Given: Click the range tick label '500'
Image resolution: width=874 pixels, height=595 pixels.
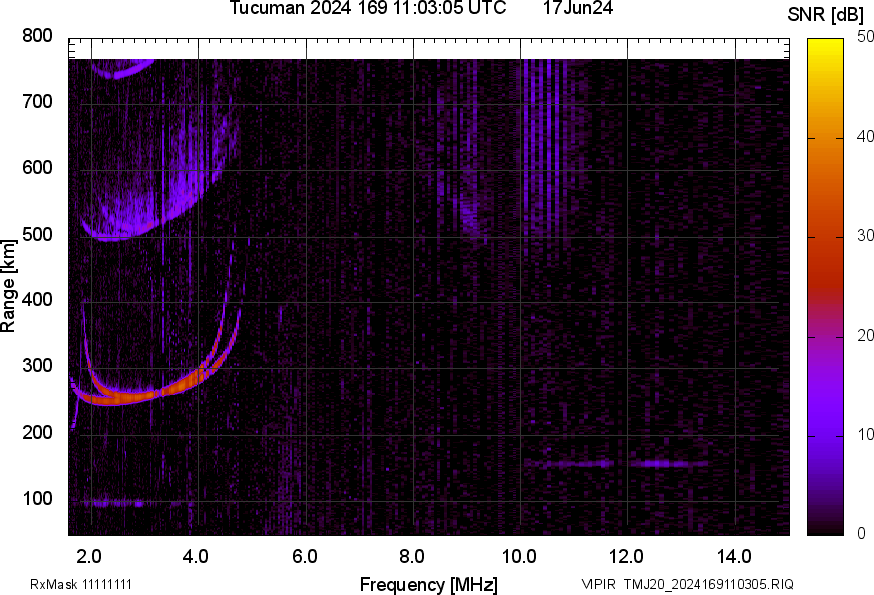Looking at the screenshot, I should coord(37,234).
